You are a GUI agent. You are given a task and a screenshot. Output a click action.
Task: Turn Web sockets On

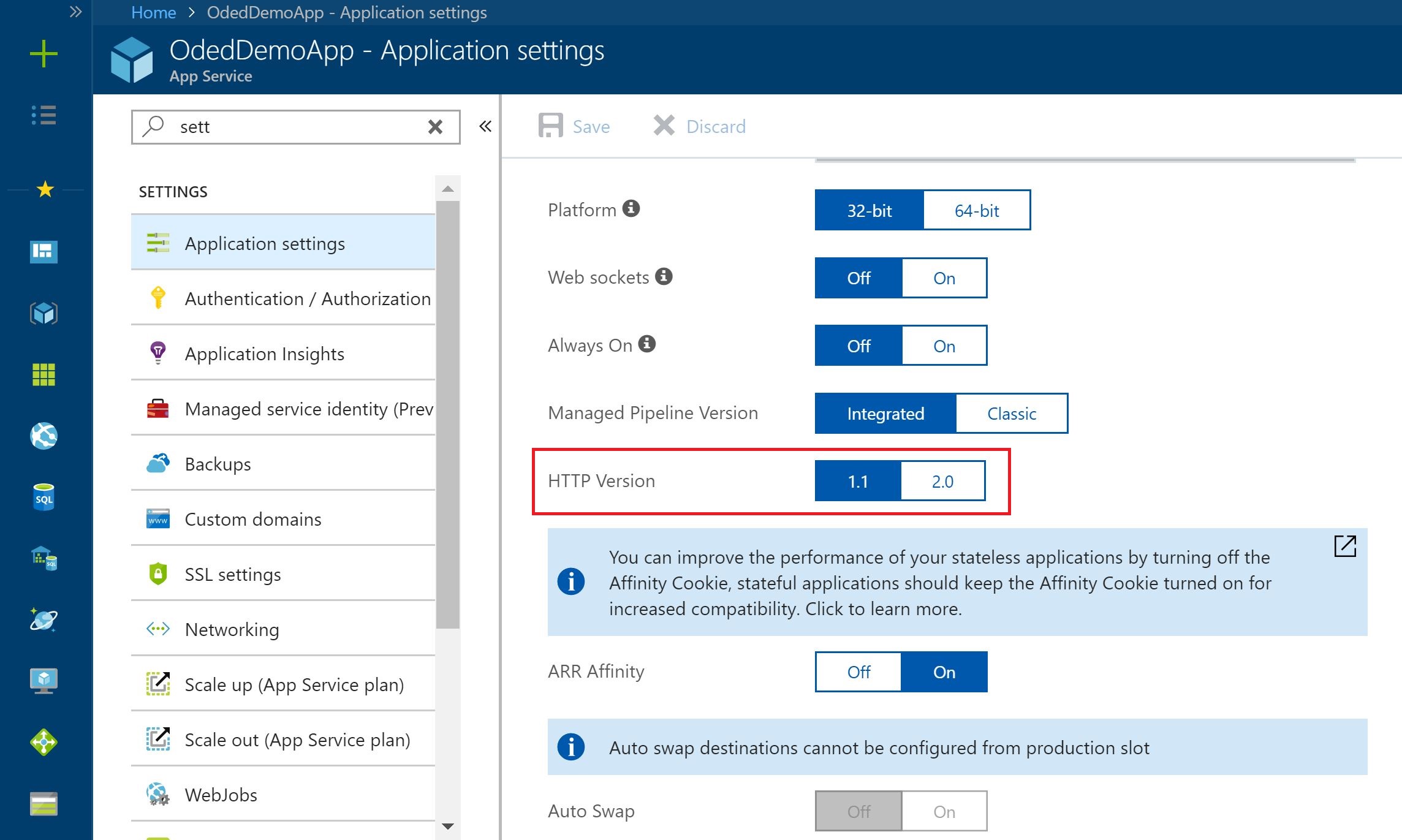click(x=944, y=278)
